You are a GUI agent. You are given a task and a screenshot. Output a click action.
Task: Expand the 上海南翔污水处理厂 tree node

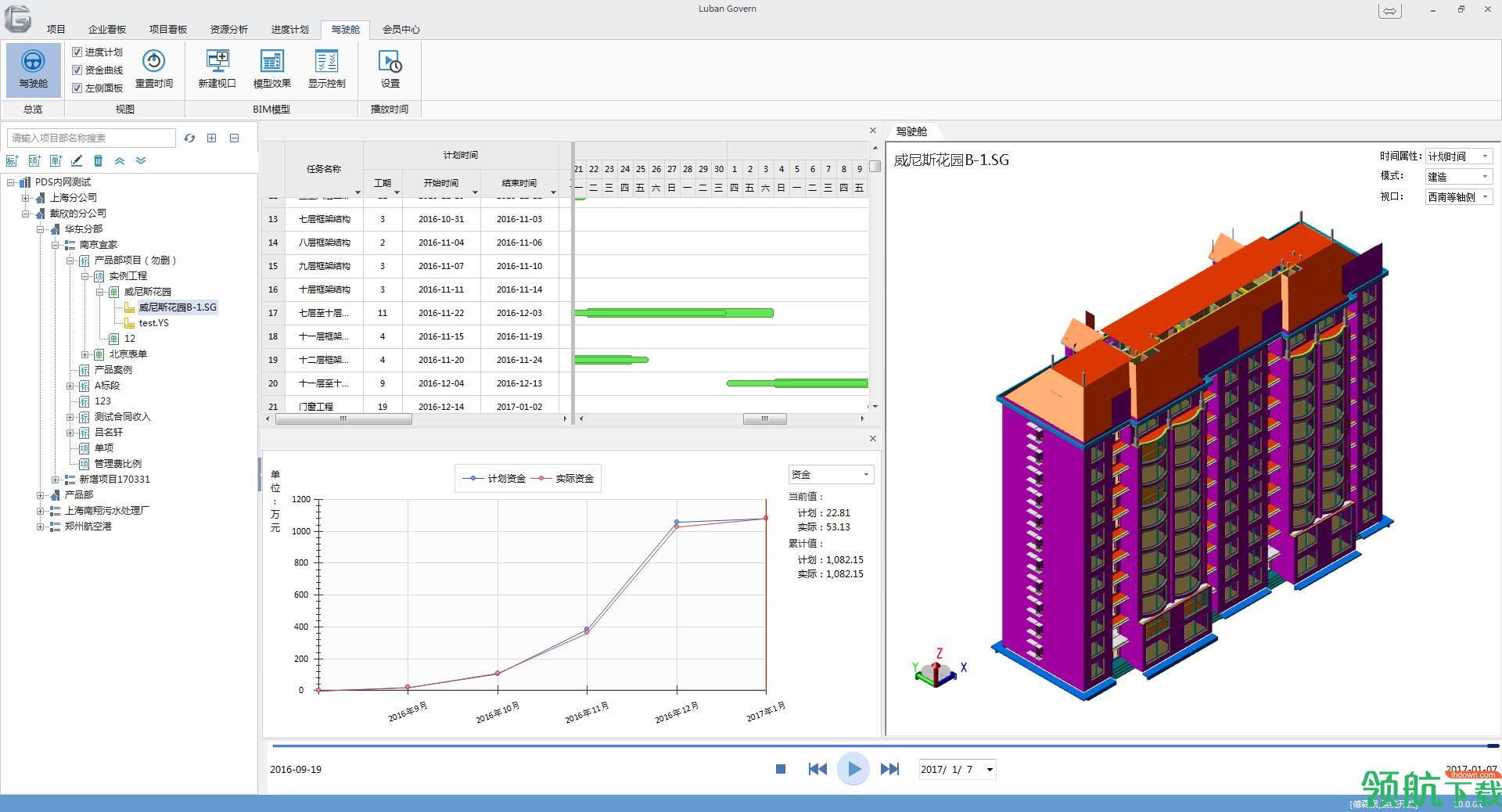[40, 510]
